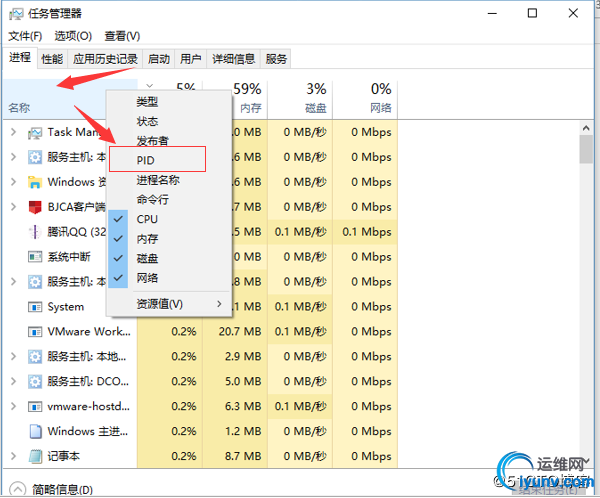
Task: Switch to the 应用历史记录 tab
Action: pyautogui.click(x=105, y=59)
